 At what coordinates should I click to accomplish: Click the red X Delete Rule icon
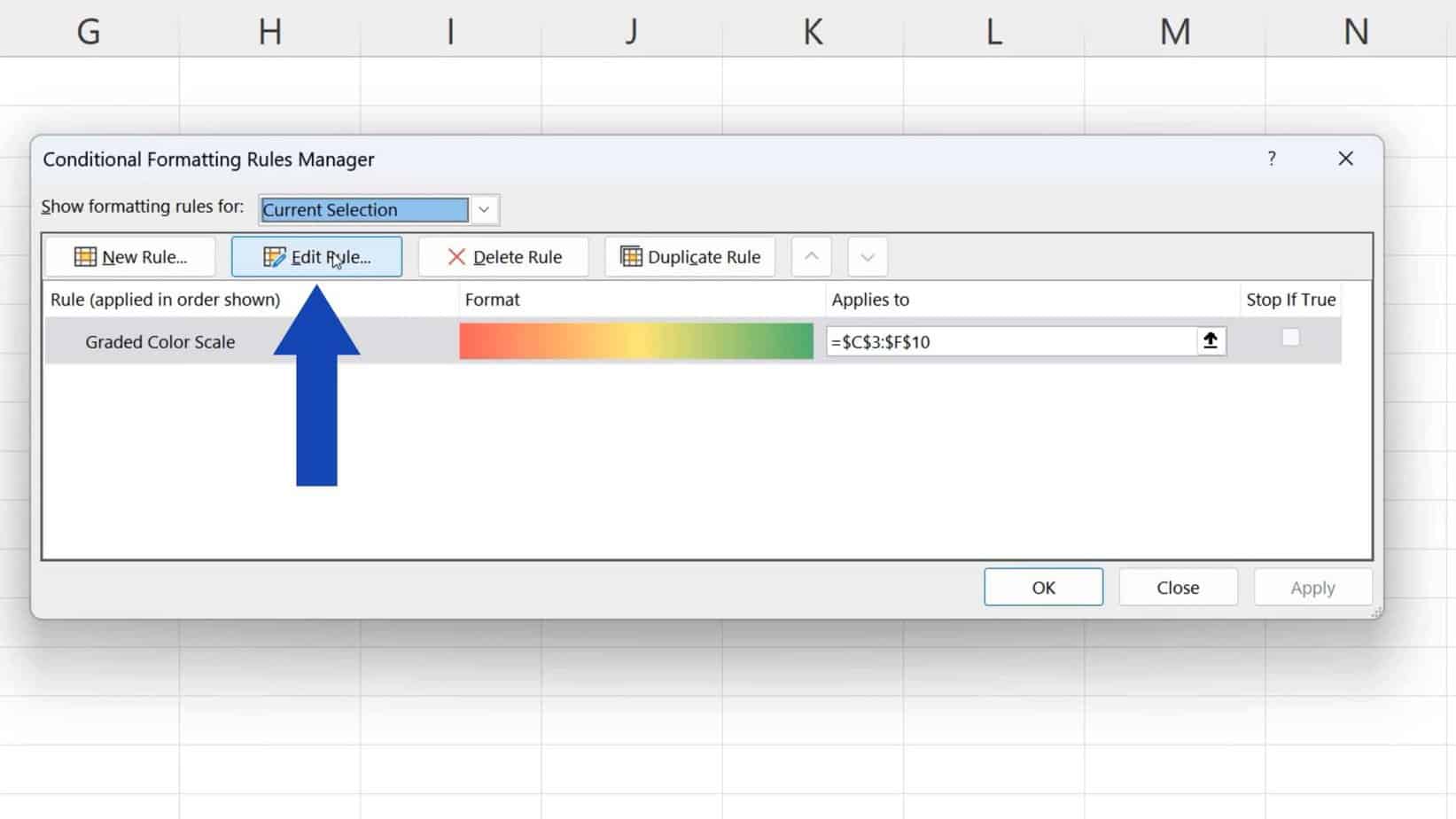[x=456, y=256]
